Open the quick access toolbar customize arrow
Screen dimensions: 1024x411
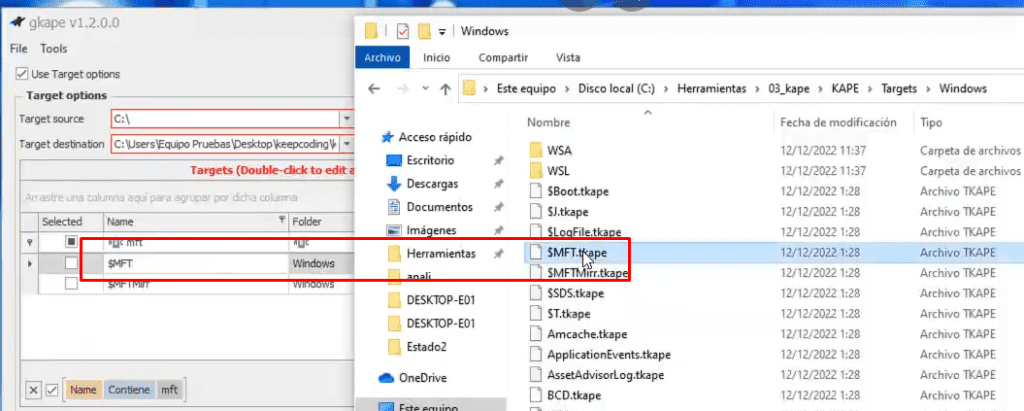(x=442, y=31)
